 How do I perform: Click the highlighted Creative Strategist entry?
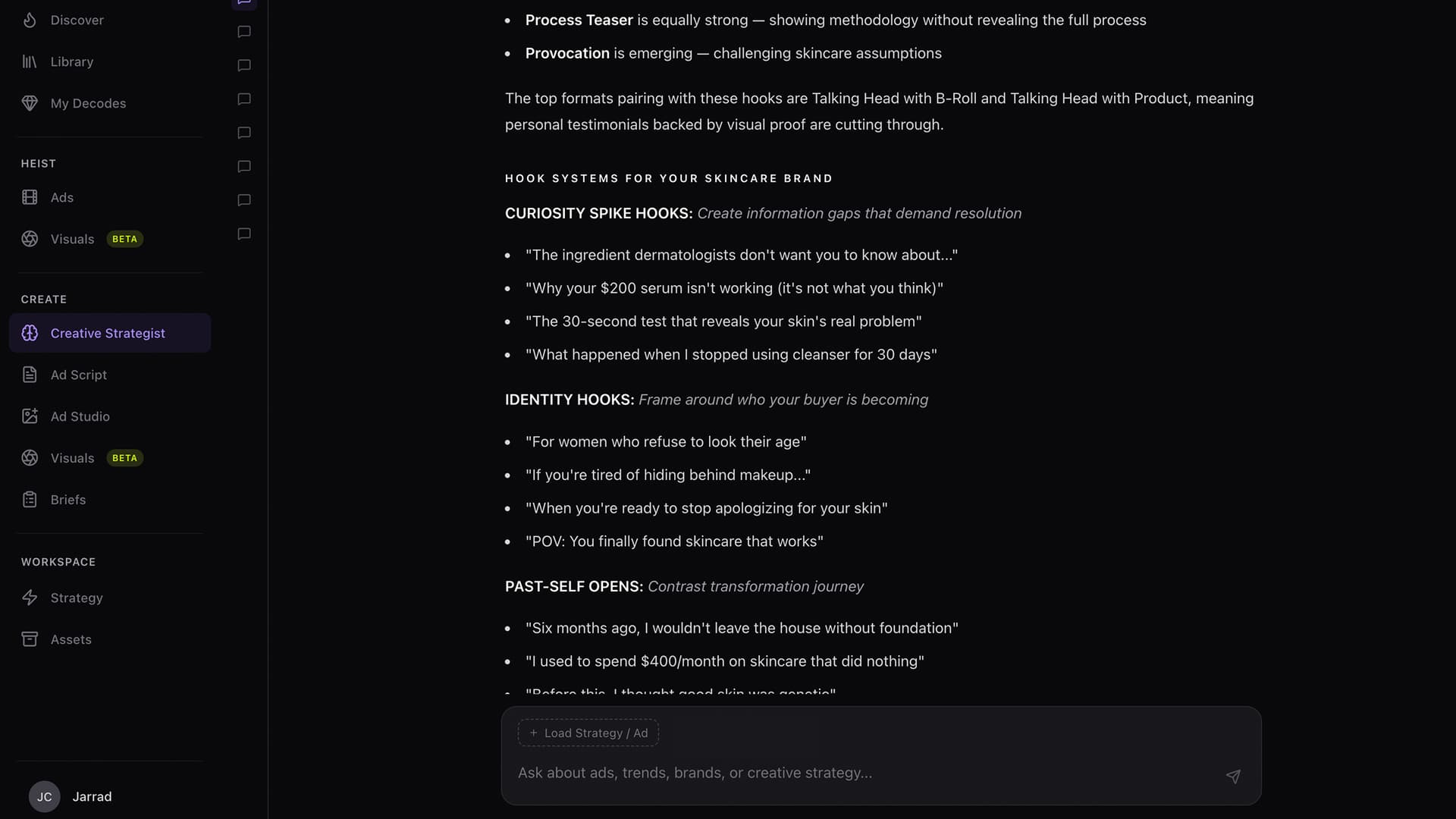(108, 333)
